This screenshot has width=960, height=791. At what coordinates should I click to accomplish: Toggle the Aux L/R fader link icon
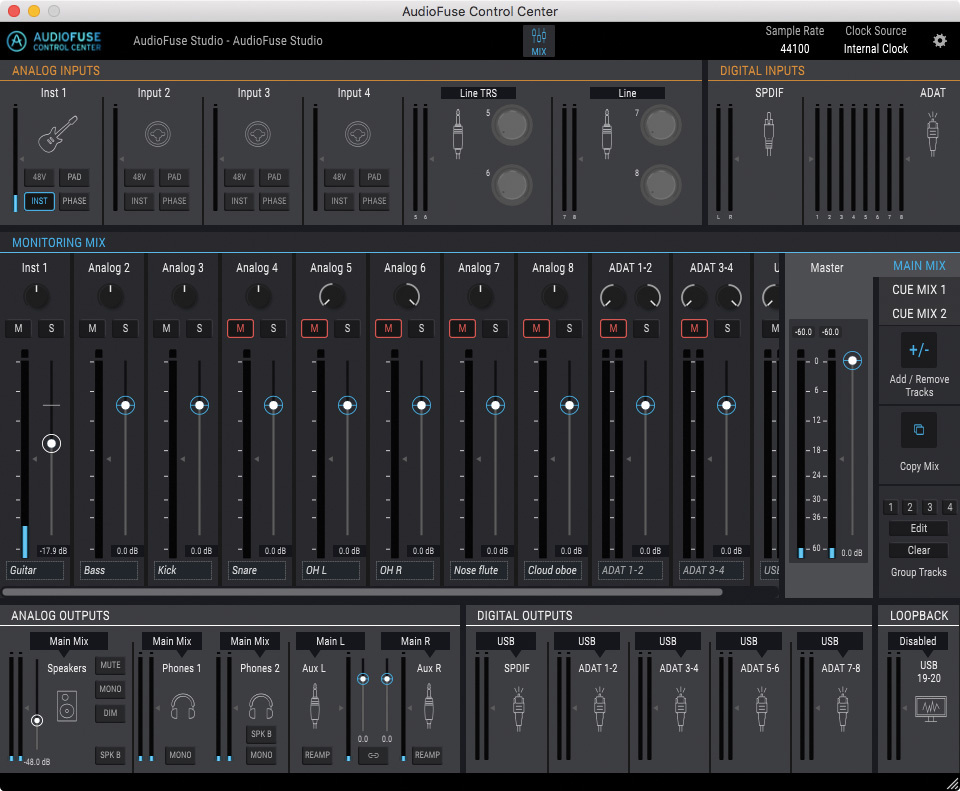coord(373,755)
